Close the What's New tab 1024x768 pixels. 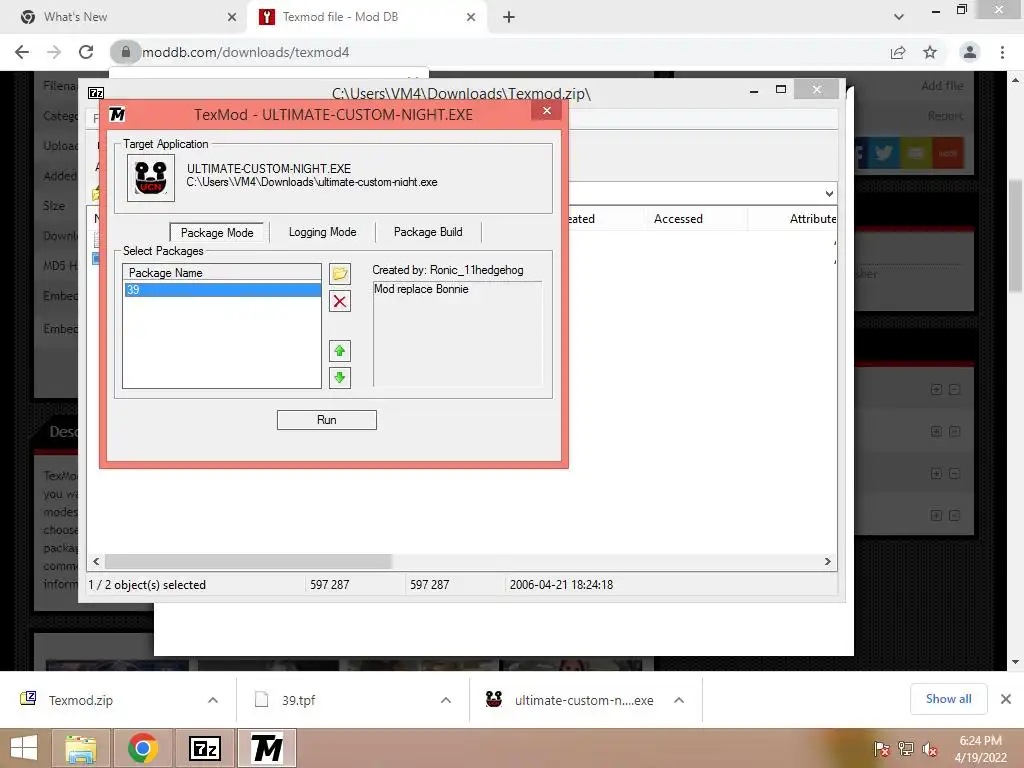coord(232,17)
